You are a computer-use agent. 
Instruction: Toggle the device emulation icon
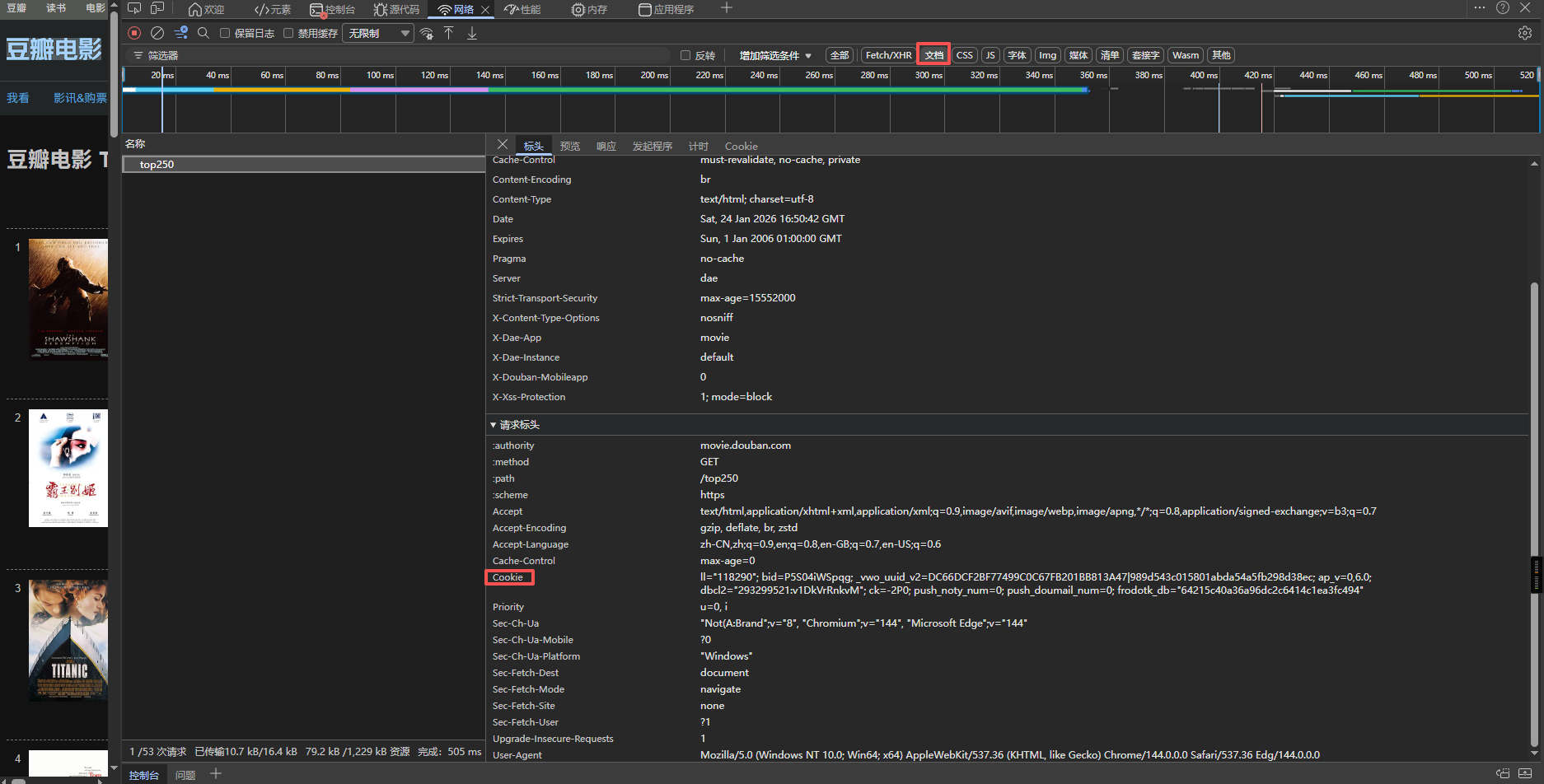[157, 9]
